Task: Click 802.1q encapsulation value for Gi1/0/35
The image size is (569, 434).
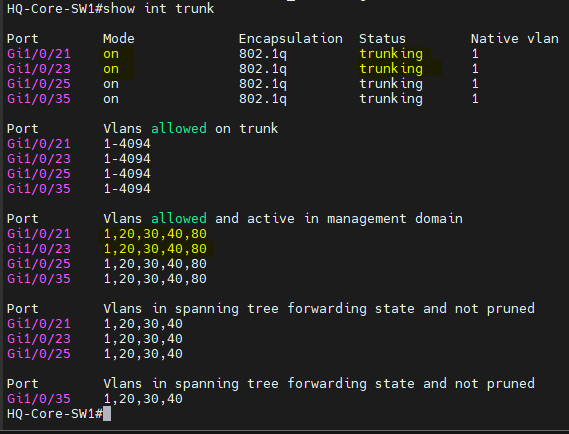Action: [x=263, y=99]
